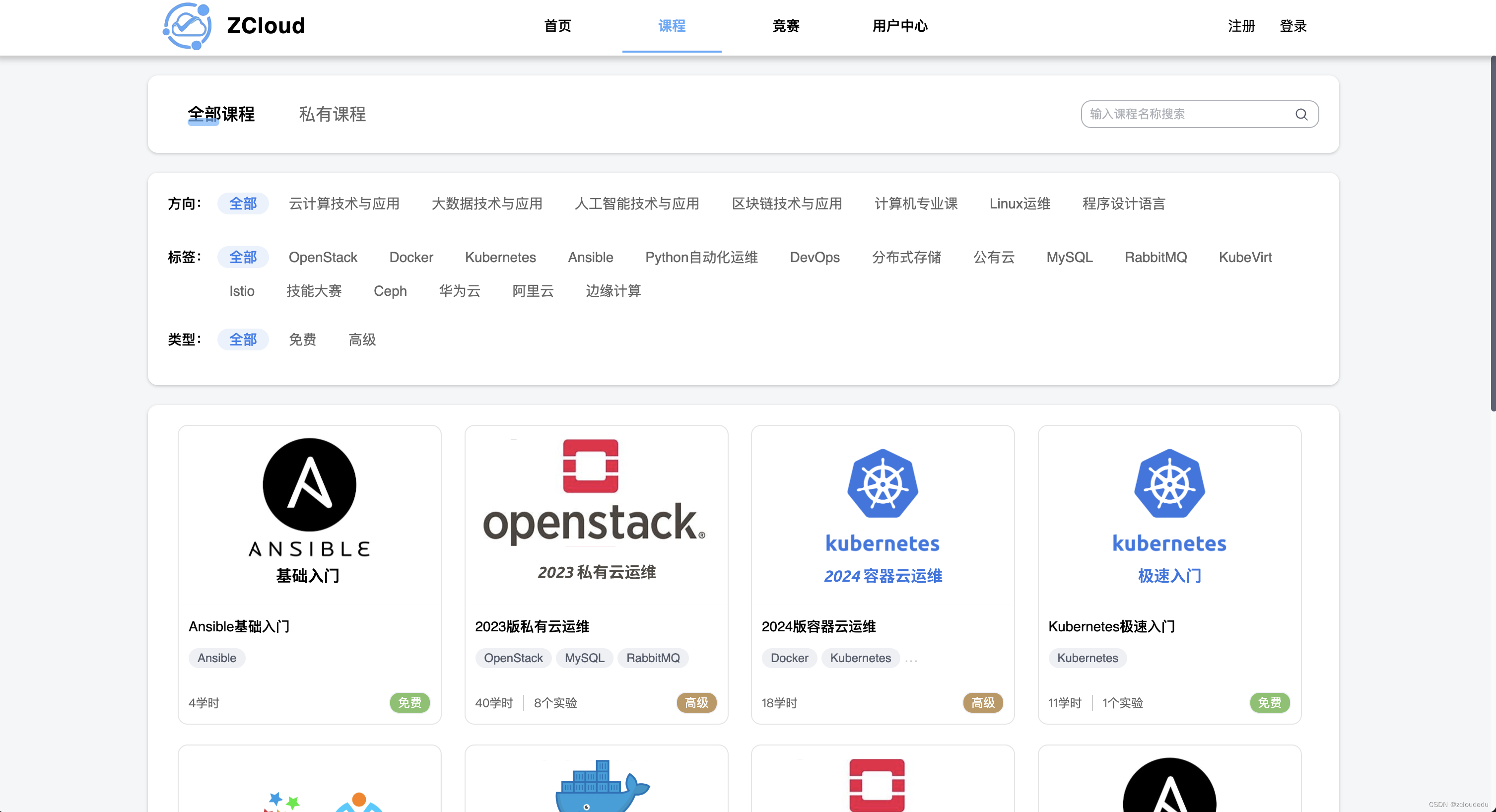Click the 注册 link
The image size is (1496, 812).
pos(1241,25)
